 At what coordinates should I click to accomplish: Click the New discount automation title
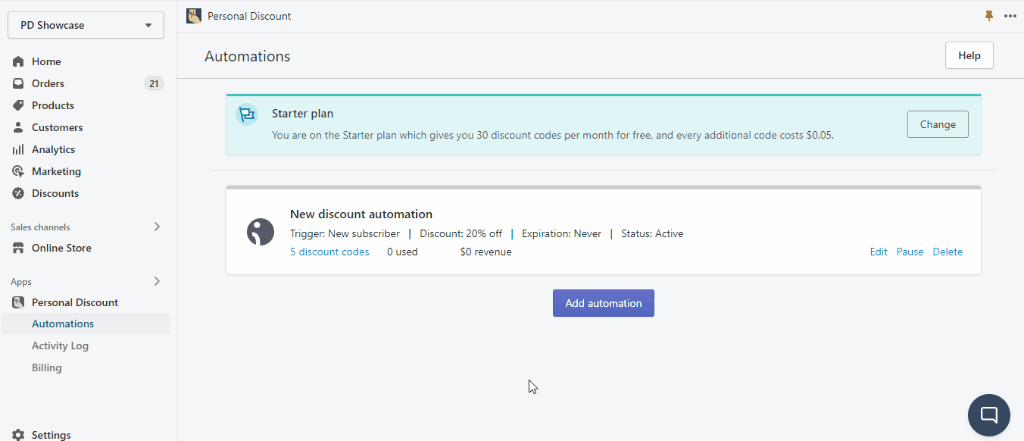point(361,214)
